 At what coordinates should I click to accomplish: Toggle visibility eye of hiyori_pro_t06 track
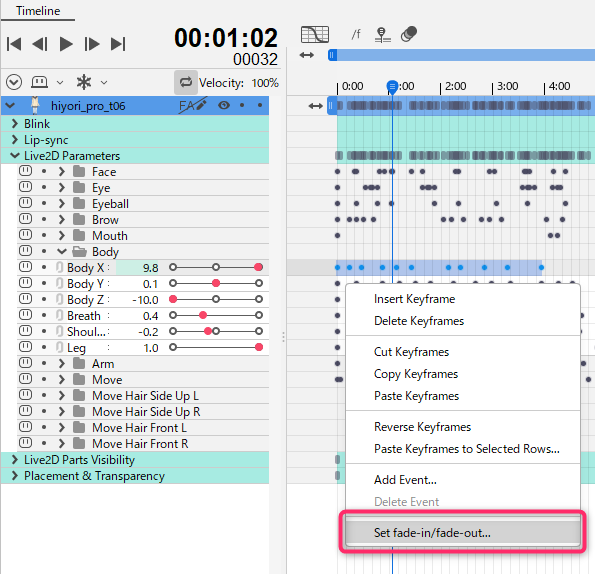click(x=224, y=105)
